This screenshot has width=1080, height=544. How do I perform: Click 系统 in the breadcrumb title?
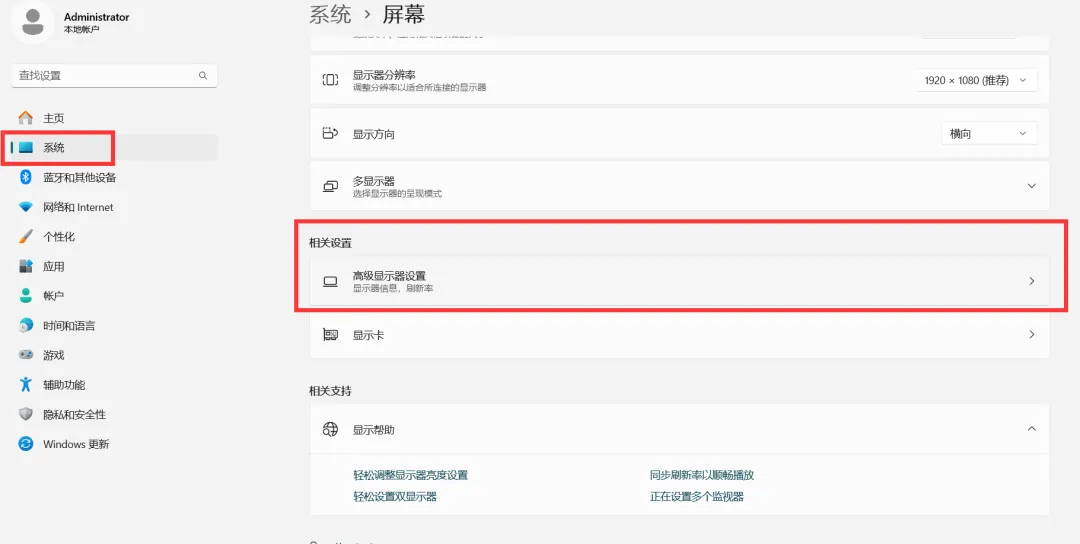(x=331, y=14)
